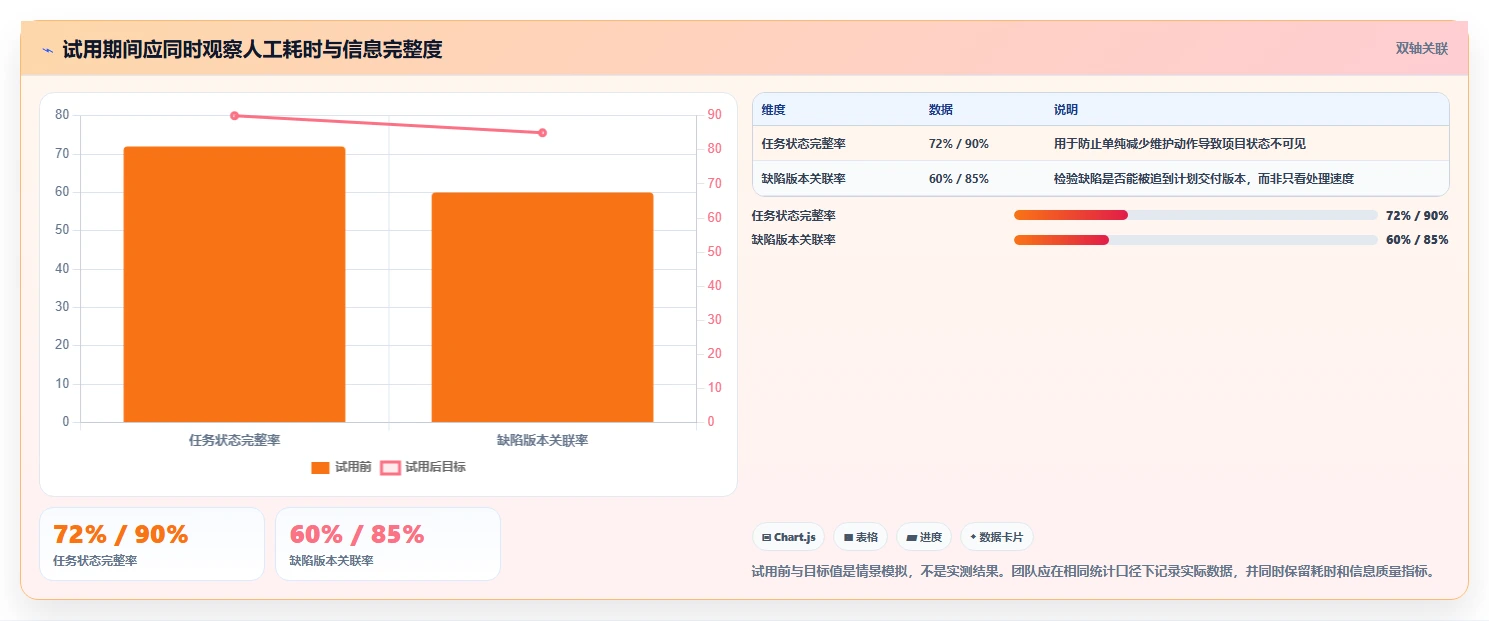This screenshot has width=1489, height=621.
Task: Click the 缺陷版本关联率 progress bar label
Action: (794, 239)
